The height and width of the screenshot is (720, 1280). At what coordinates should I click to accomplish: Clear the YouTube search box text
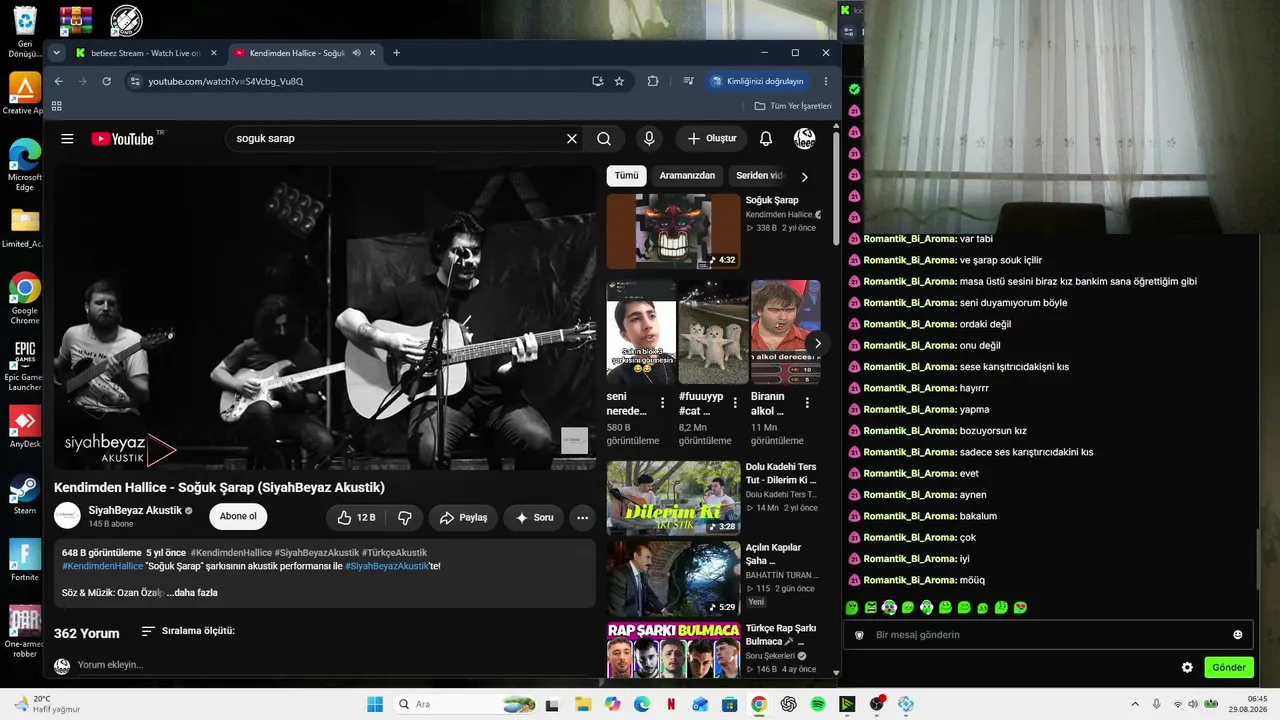tap(572, 139)
